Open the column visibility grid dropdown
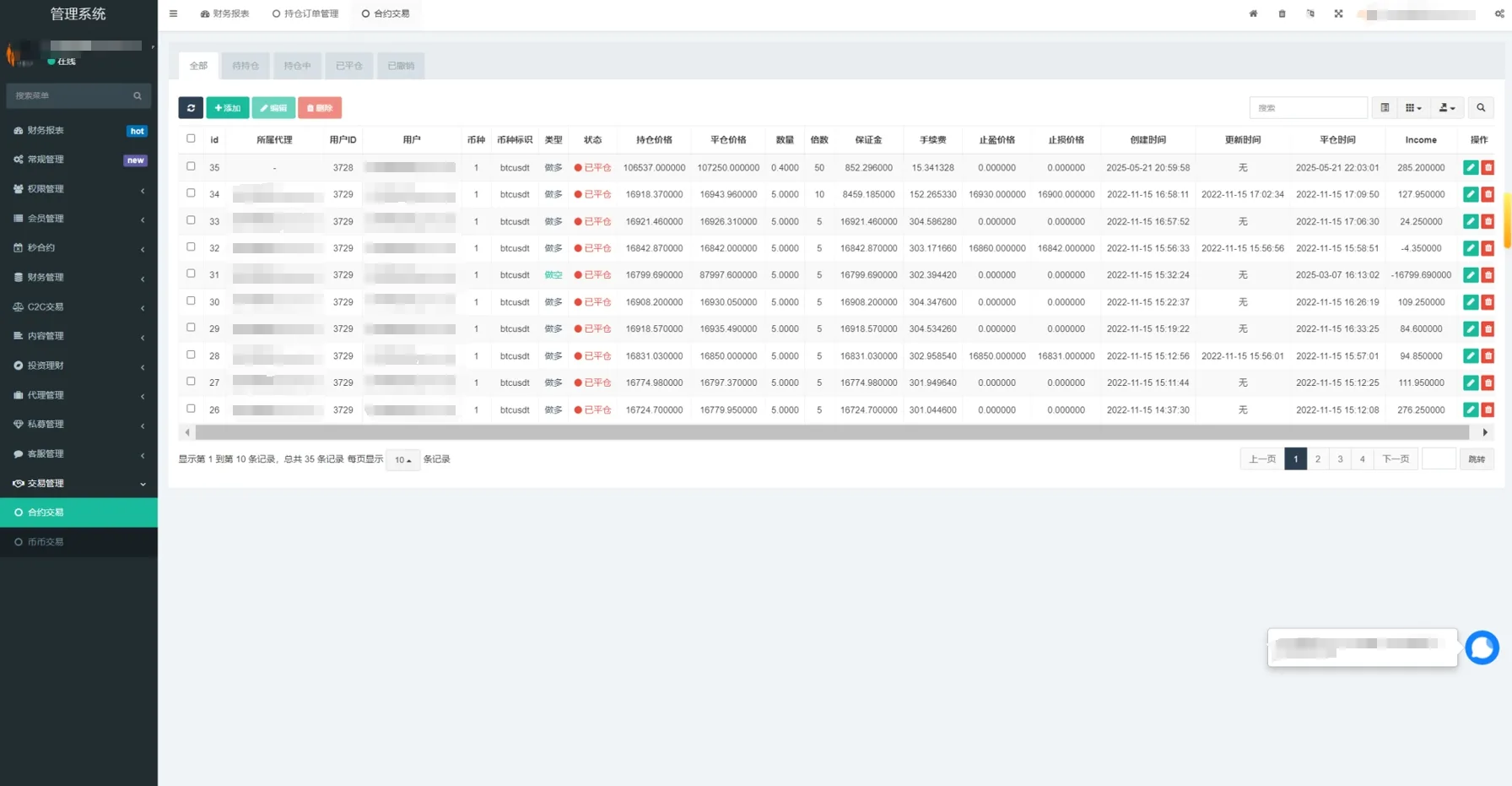 coord(1413,108)
